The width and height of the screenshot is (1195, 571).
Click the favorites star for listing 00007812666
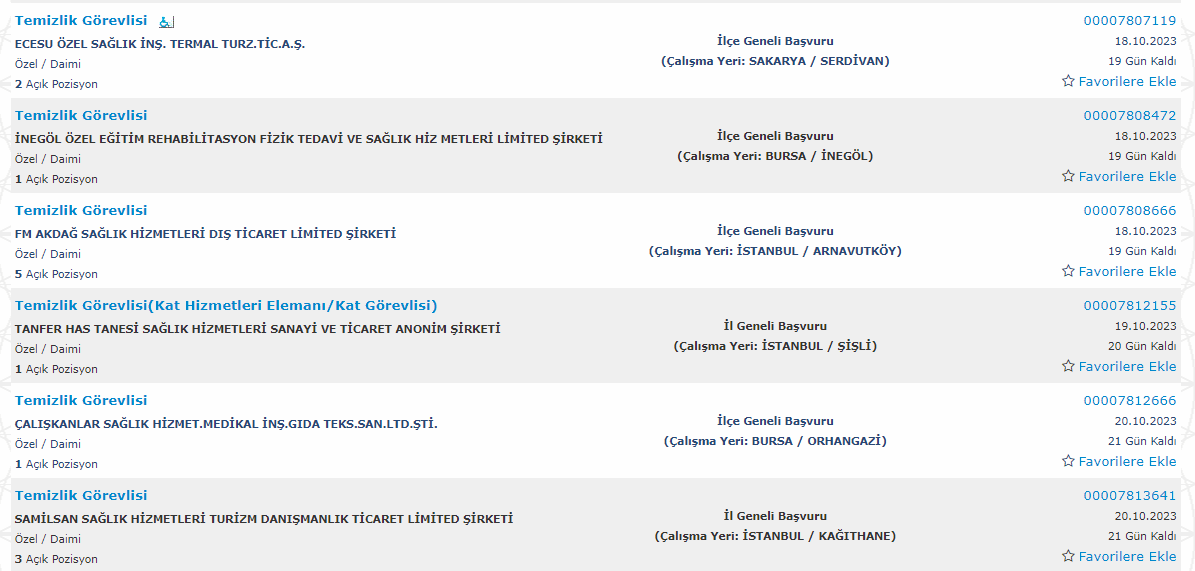pos(1068,460)
